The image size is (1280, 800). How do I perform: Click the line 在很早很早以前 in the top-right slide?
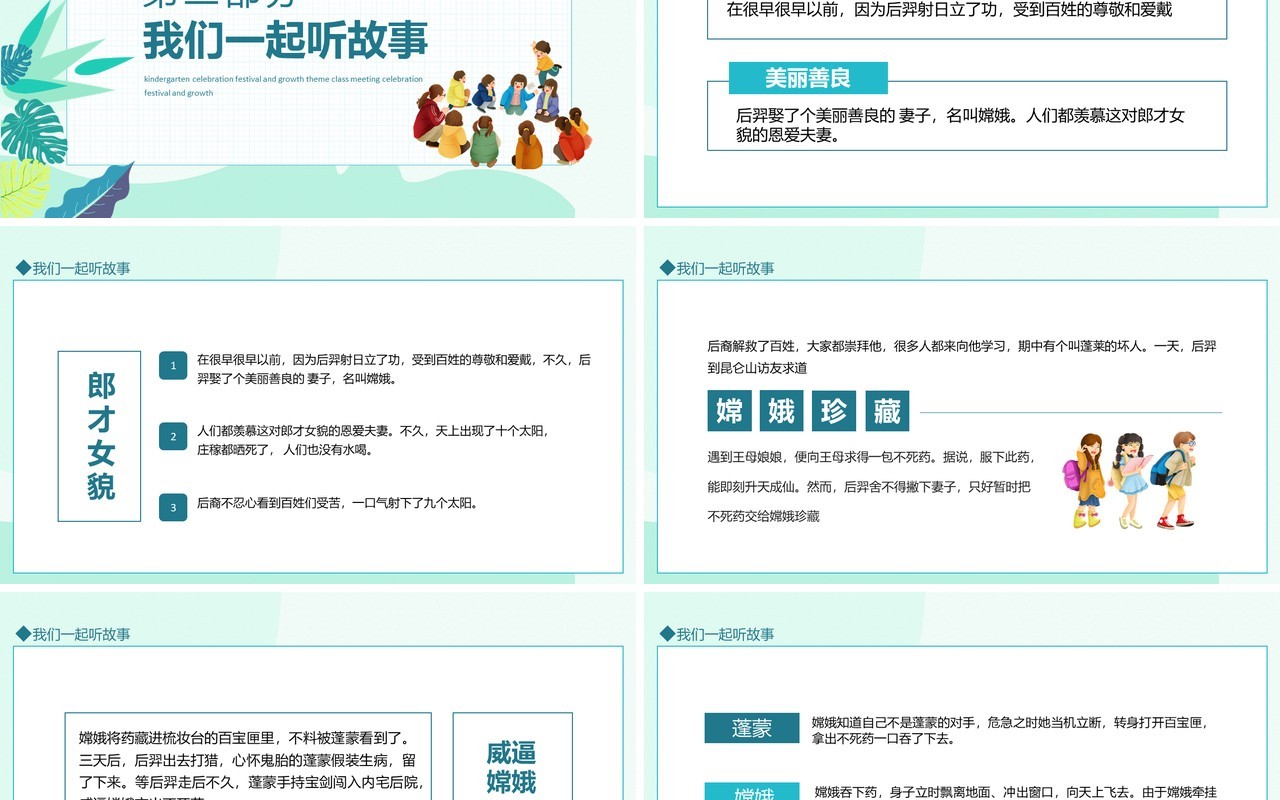point(949,10)
